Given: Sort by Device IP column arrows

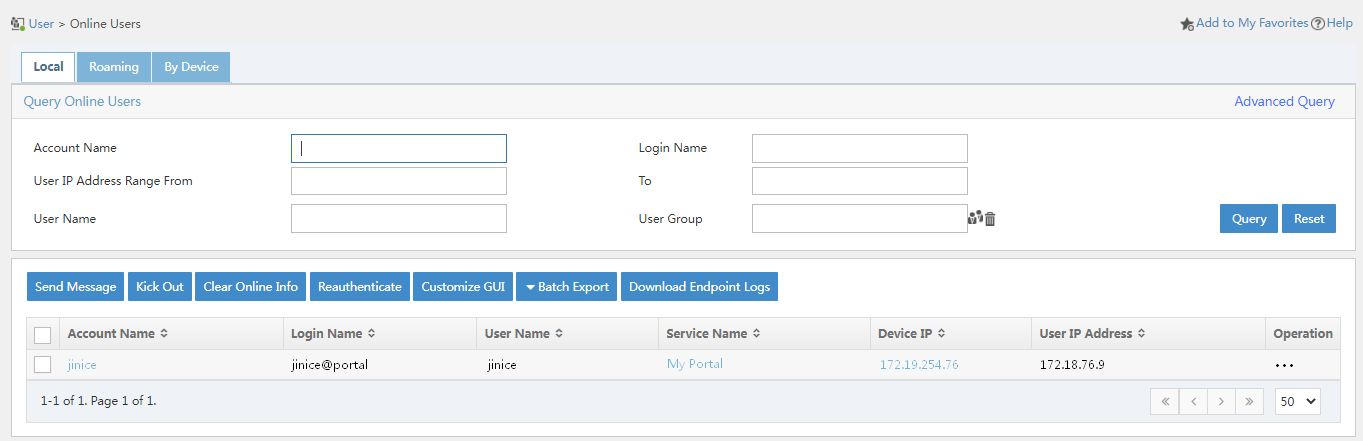Looking at the screenshot, I should pyautogui.click(x=942, y=334).
